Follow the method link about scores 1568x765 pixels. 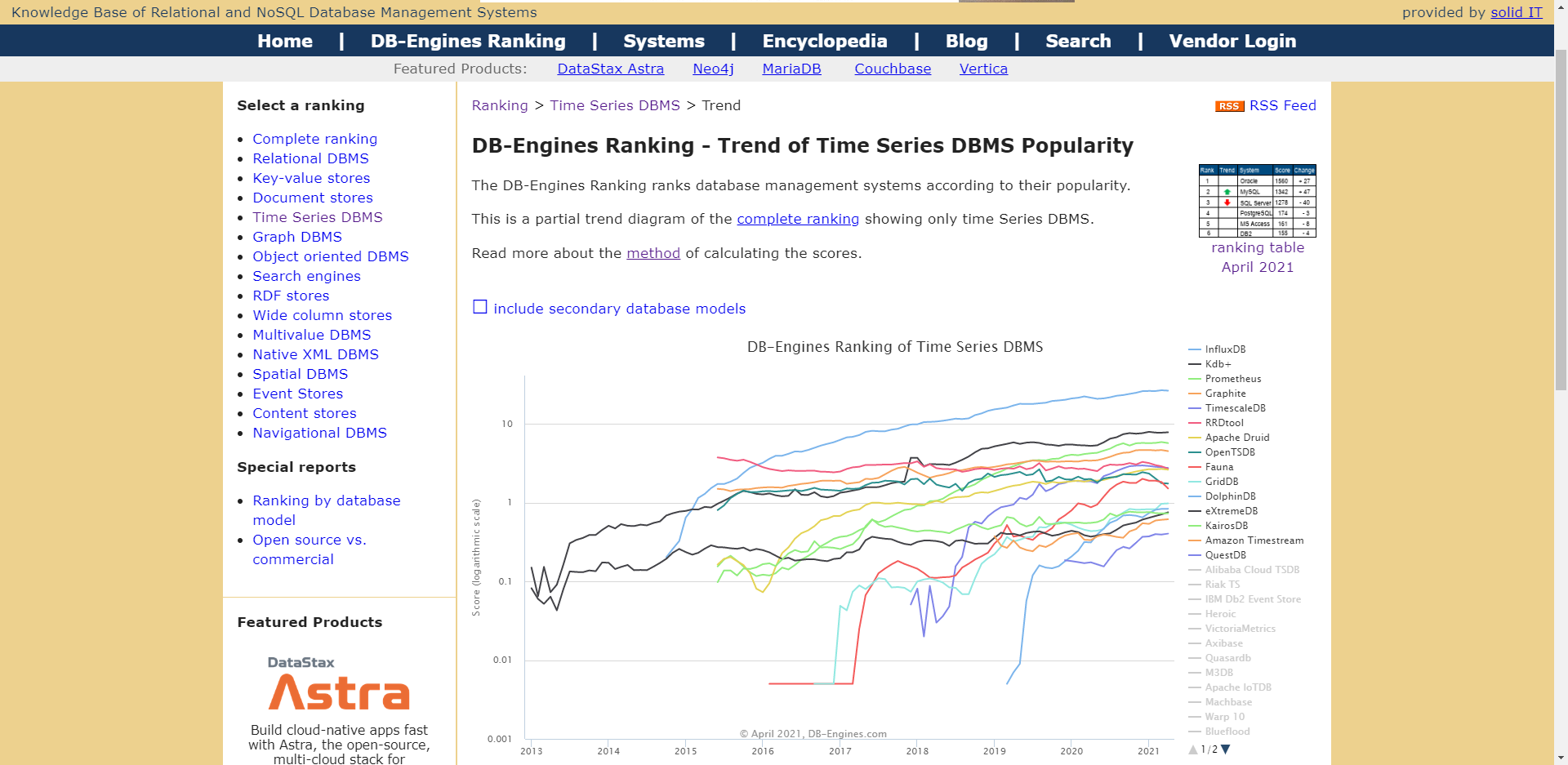pos(653,253)
